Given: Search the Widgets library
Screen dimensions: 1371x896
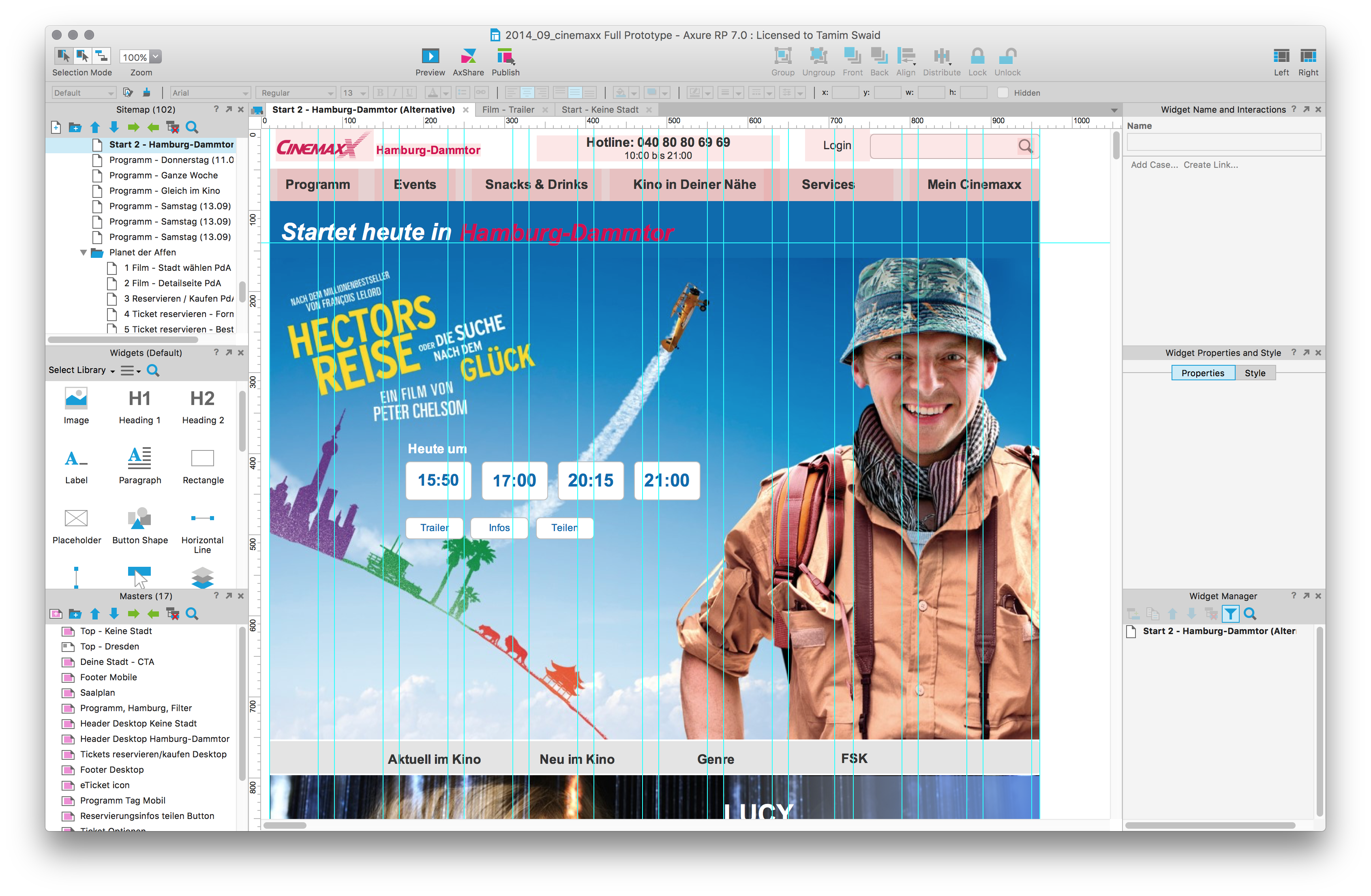Looking at the screenshot, I should 153,371.
